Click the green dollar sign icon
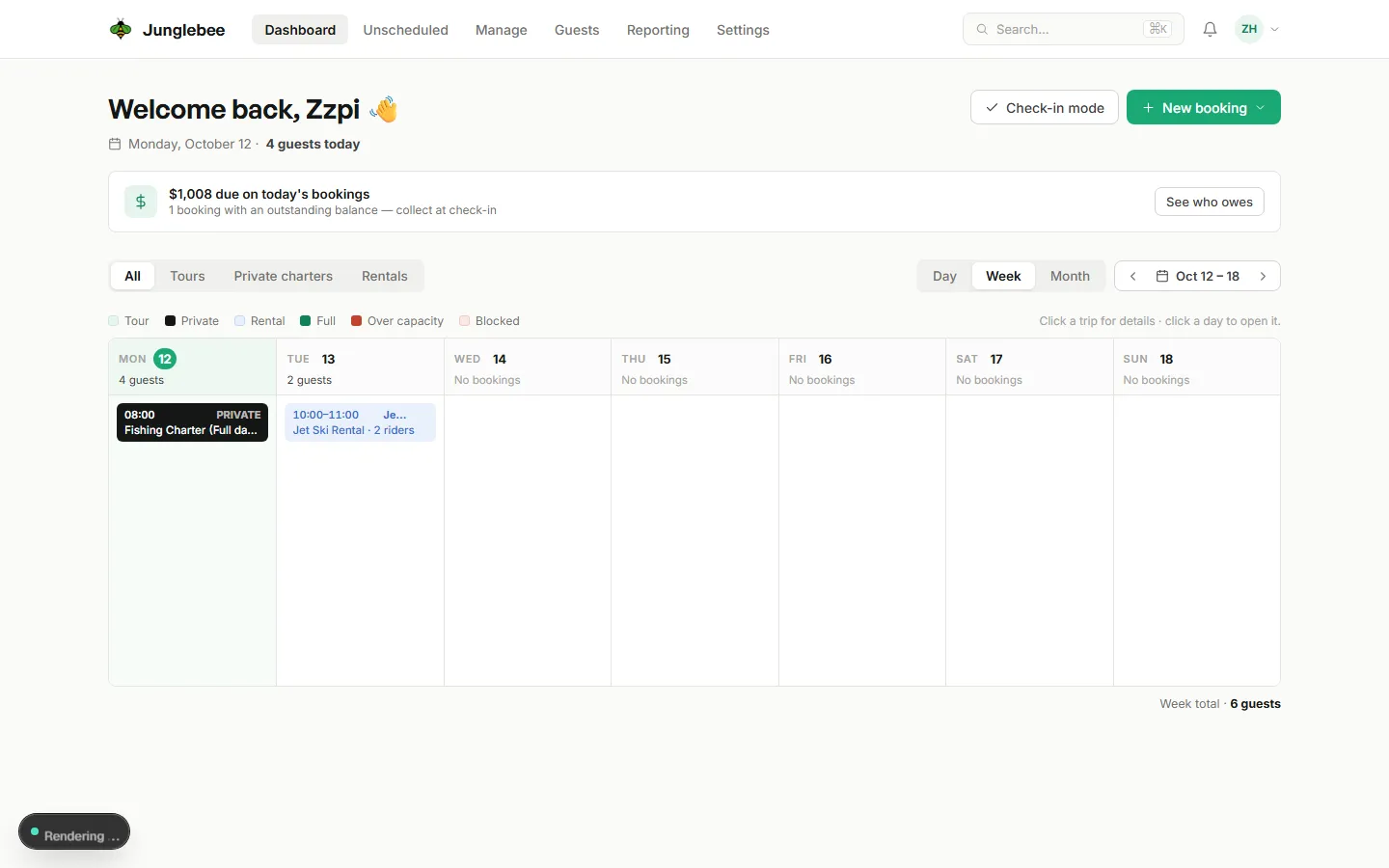 click(141, 202)
